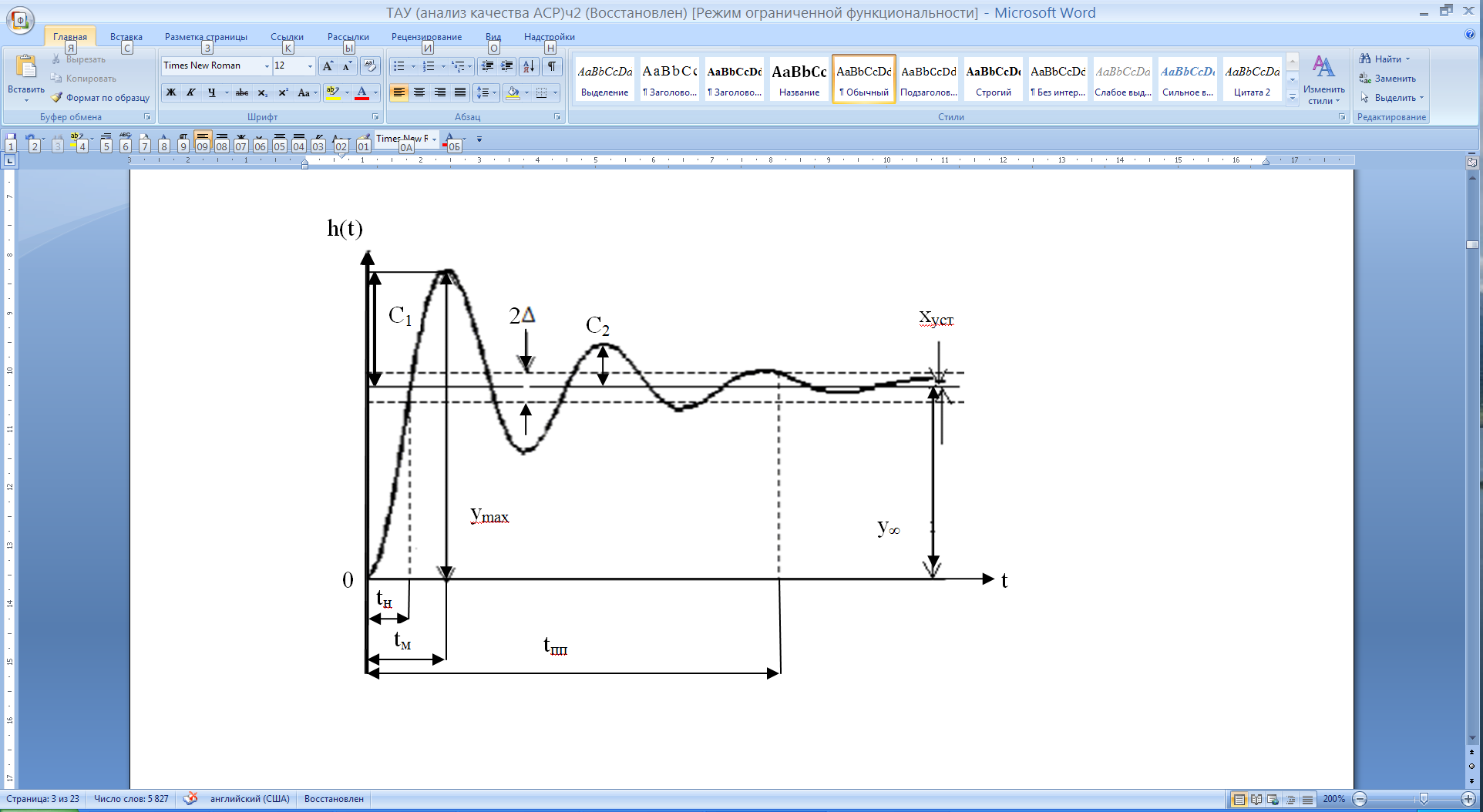Open the Font dialog launcher (Шрифт)
The height and width of the screenshot is (812, 1483).
375,117
